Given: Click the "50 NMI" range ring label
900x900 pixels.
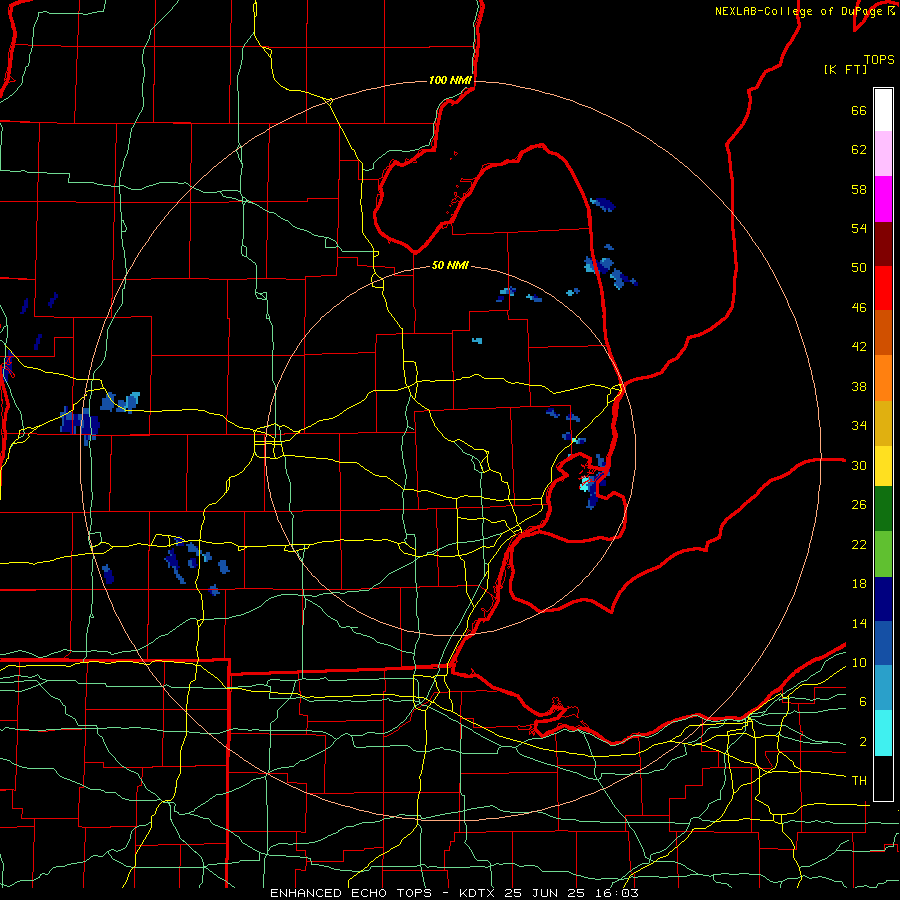Looking at the screenshot, I should pyautogui.click(x=450, y=265).
